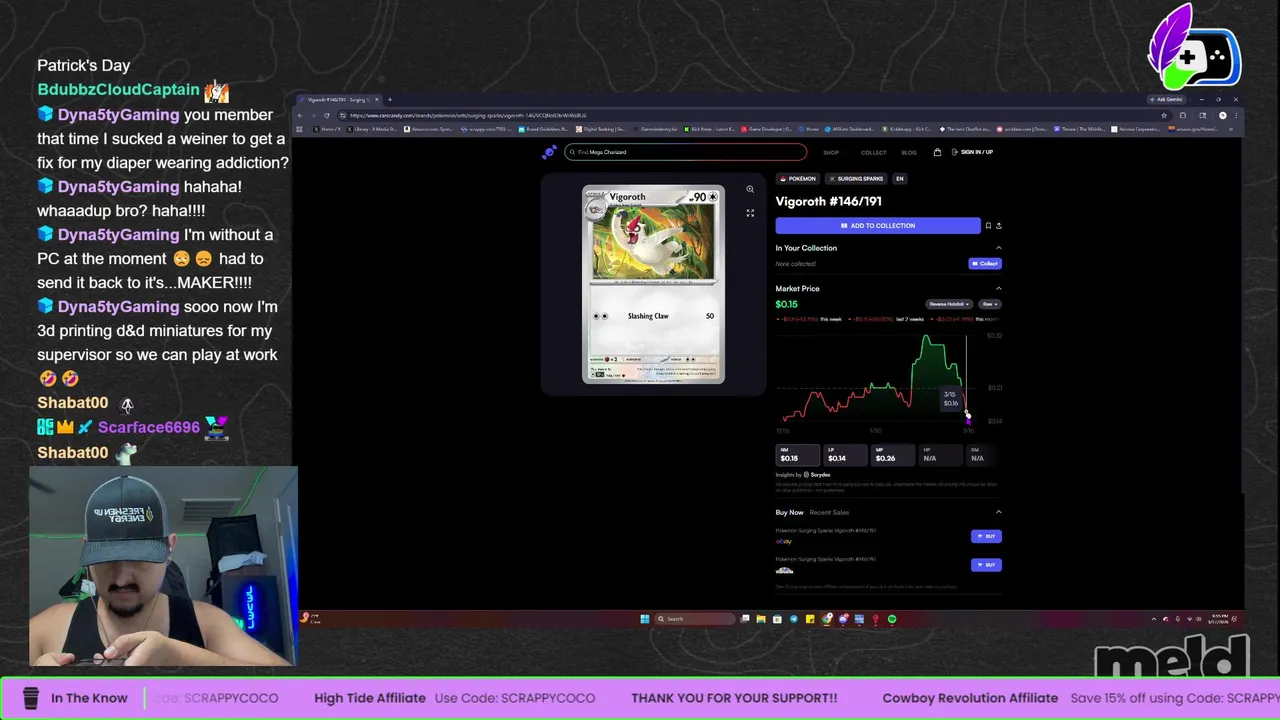Focus the Find Mega Charizard search box
Image resolution: width=1280 pixels, height=720 pixels.
pyautogui.click(x=685, y=152)
